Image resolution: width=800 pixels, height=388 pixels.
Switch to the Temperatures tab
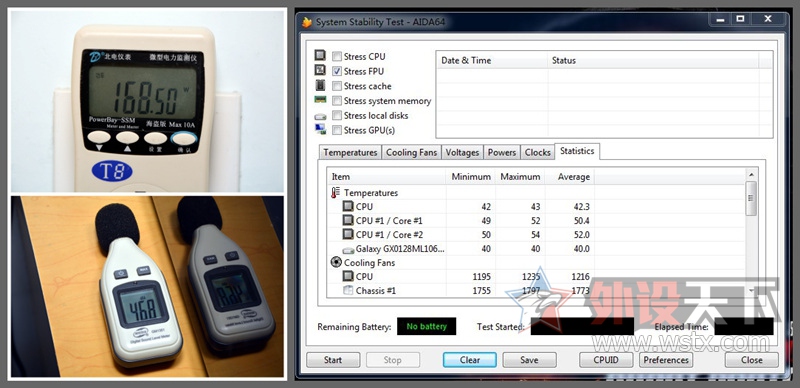351,152
